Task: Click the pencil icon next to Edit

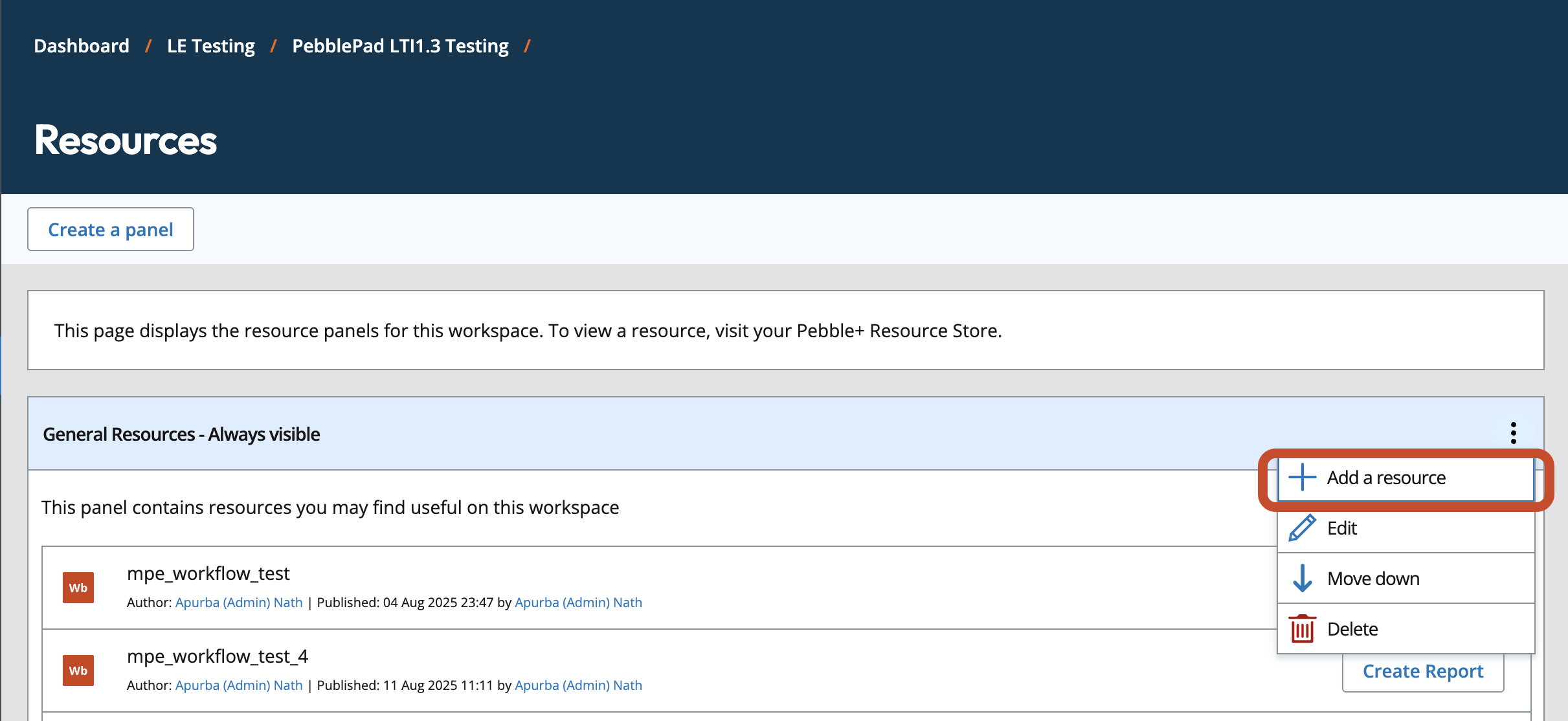Action: 1302,528
